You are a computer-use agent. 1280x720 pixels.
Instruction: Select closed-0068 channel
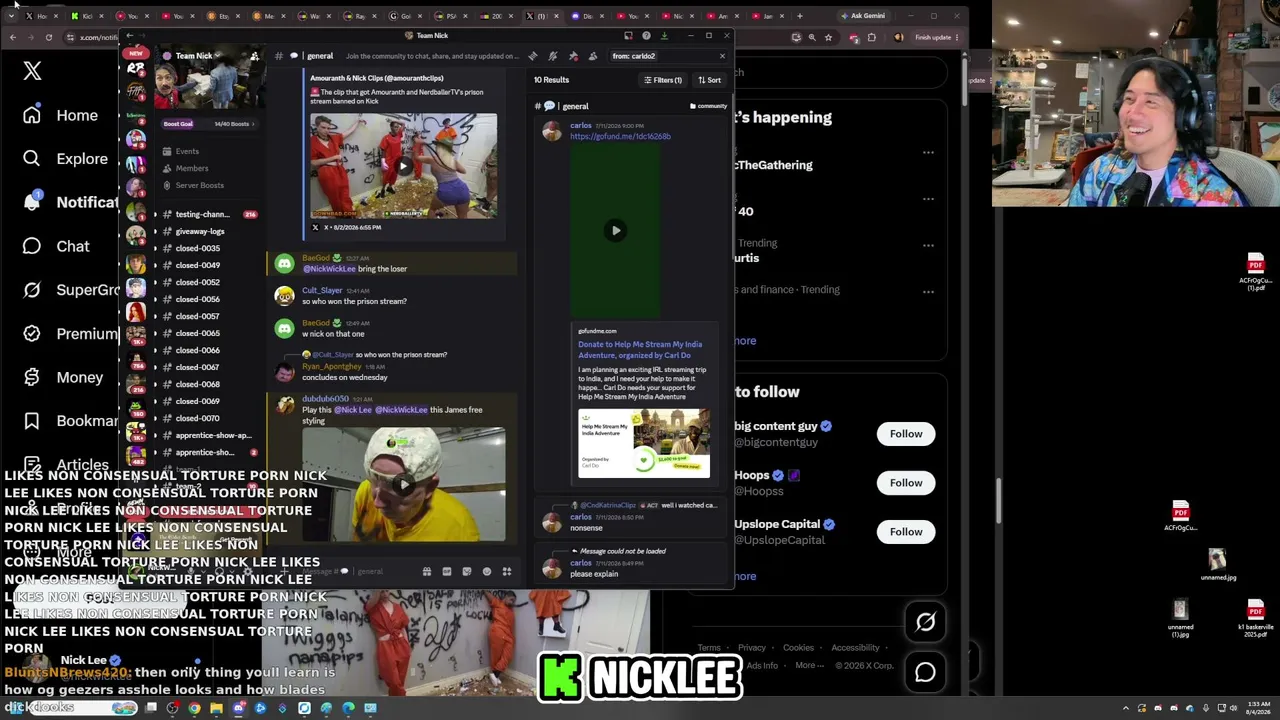[198, 384]
